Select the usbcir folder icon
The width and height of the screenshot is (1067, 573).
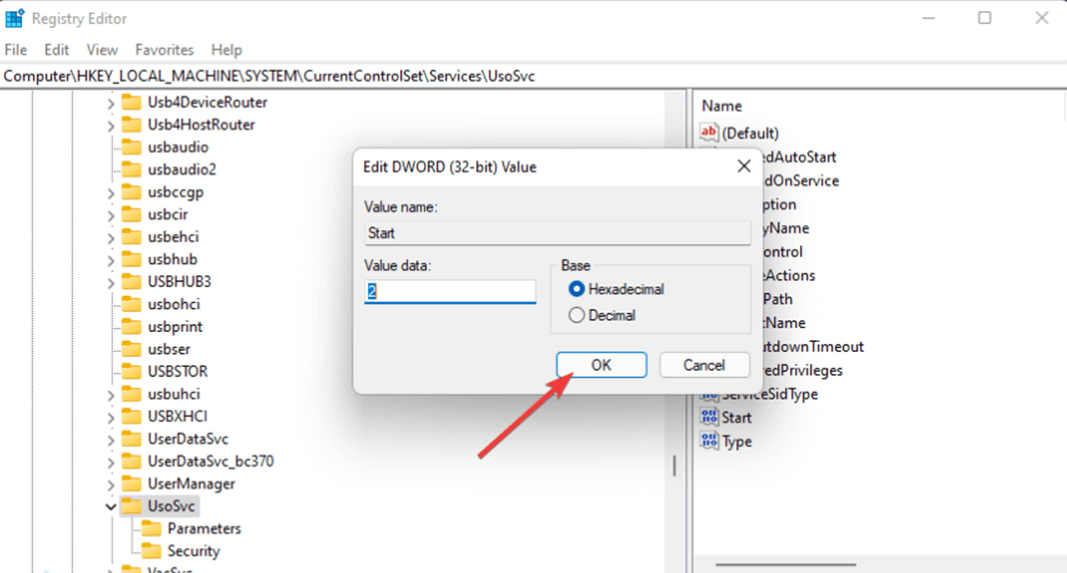point(131,214)
